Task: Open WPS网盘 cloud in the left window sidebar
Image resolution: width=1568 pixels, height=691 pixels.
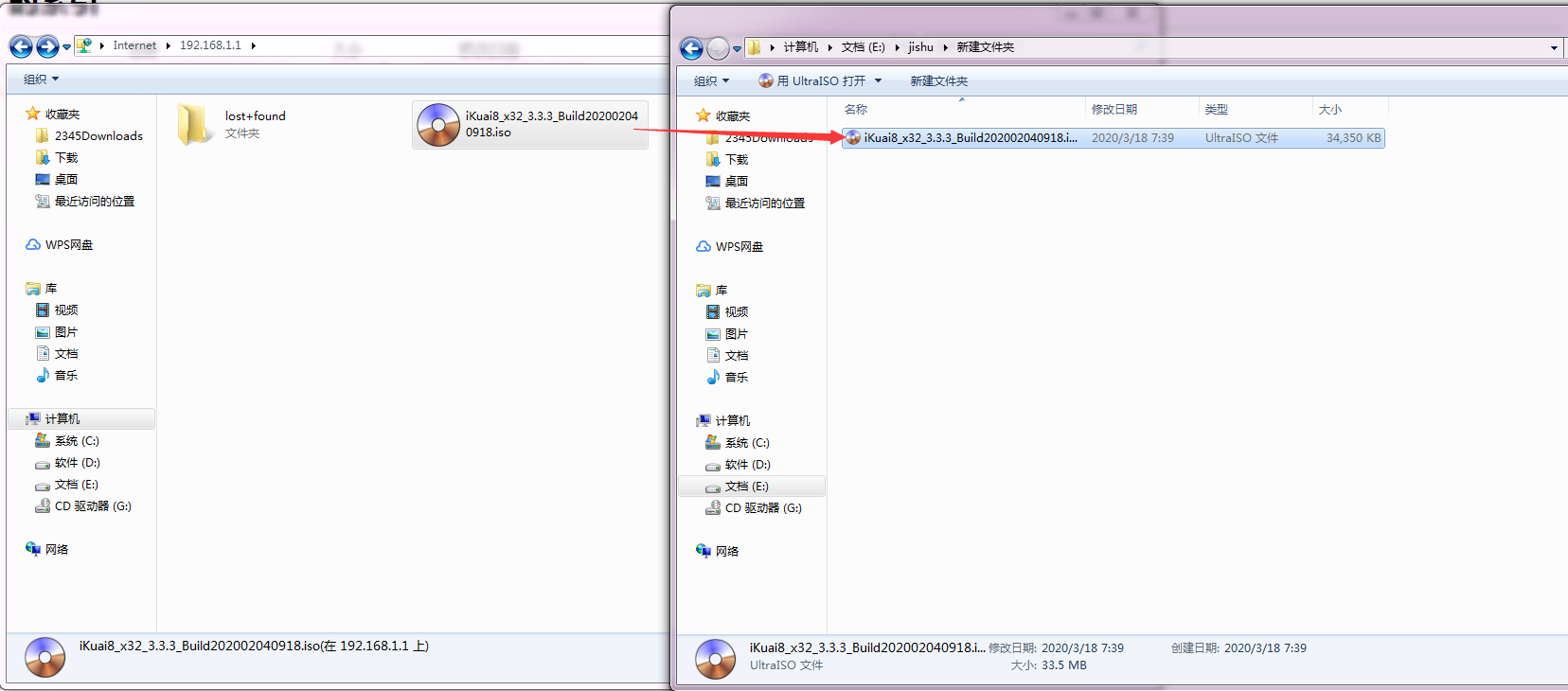Action: [x=59, y=244]
